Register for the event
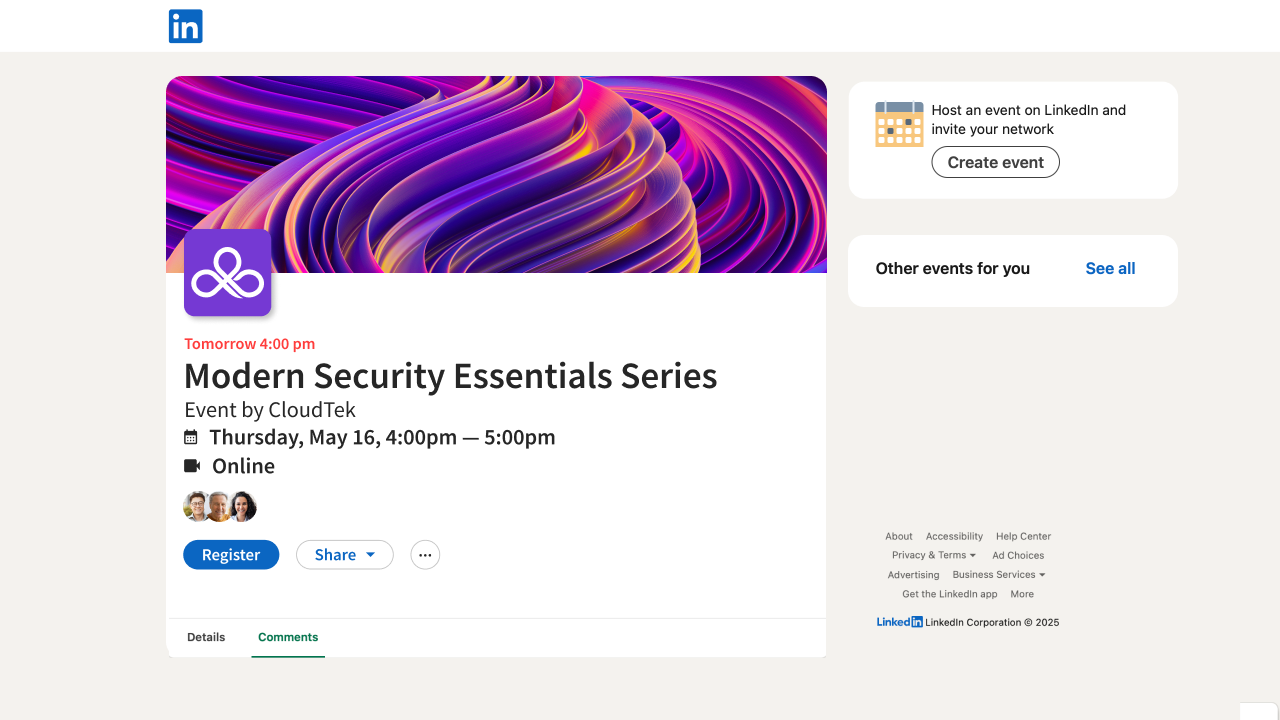Screen dimensions: 1280x720 coord(231,555)
